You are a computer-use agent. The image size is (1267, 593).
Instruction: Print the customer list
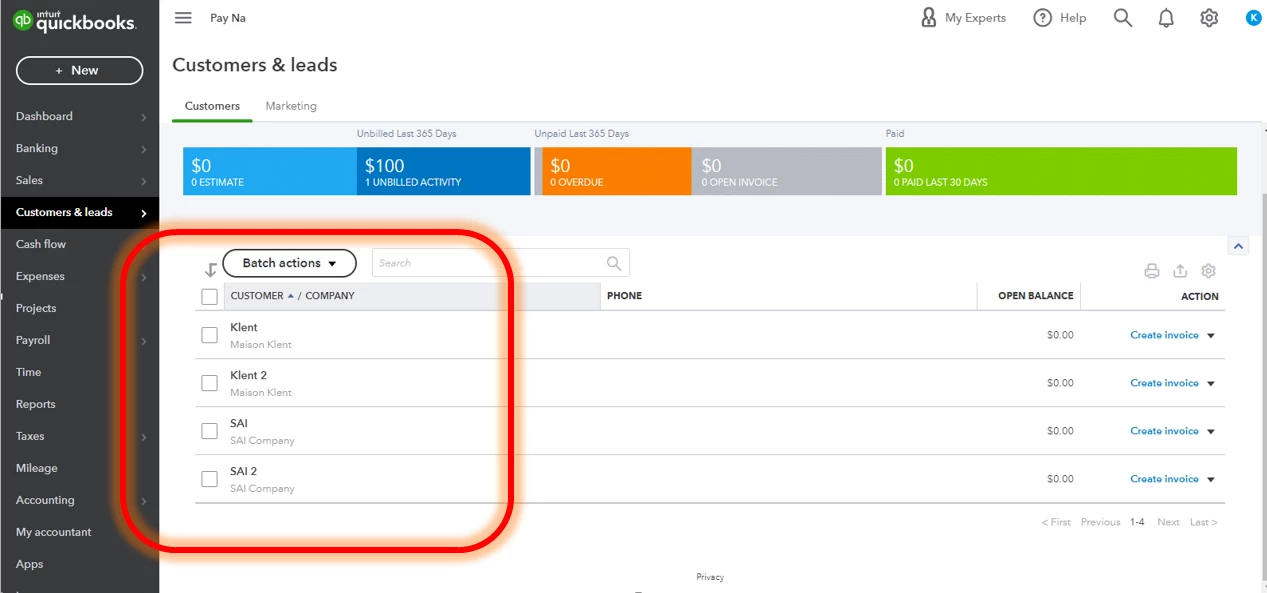(x=1152, y=271)
